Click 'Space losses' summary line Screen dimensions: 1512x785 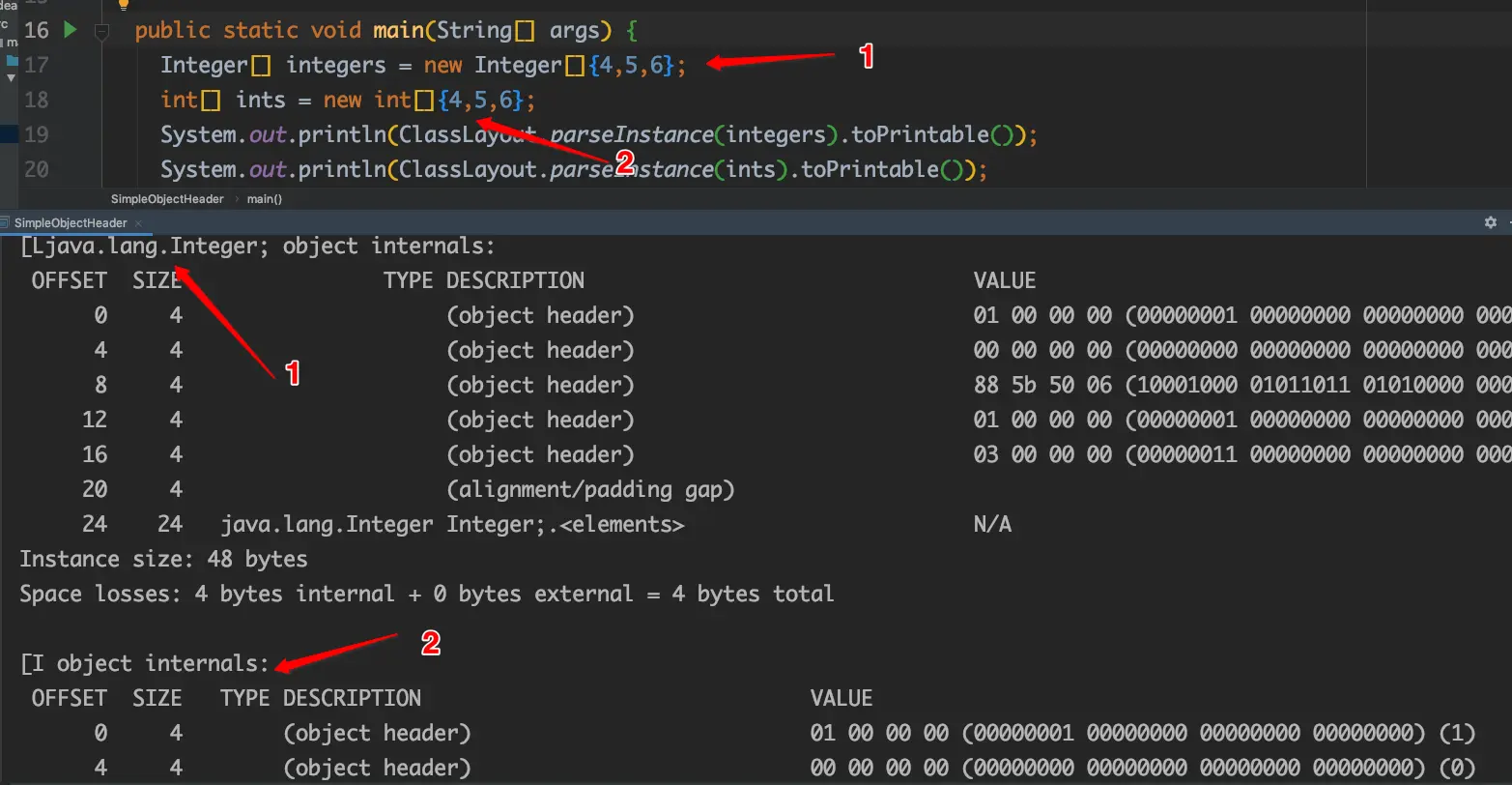(x=426, y=595)
